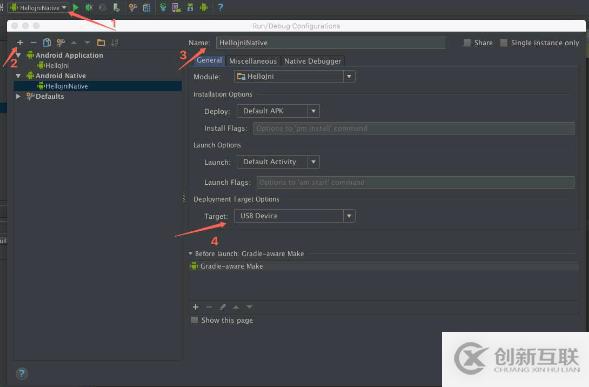
Task: Click the Debug bug icon in main toolbar
Action: pyautogui.click(x=89, y=7)
